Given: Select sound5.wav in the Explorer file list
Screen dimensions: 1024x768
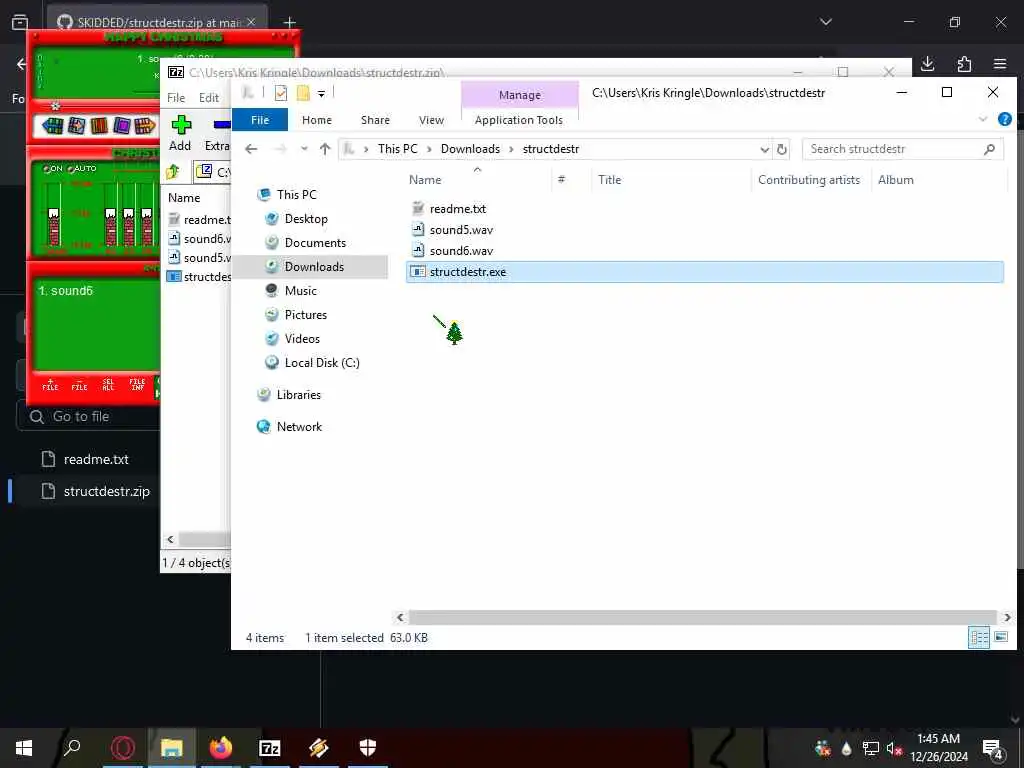Looking at the screenshot, I should (461, 230).
